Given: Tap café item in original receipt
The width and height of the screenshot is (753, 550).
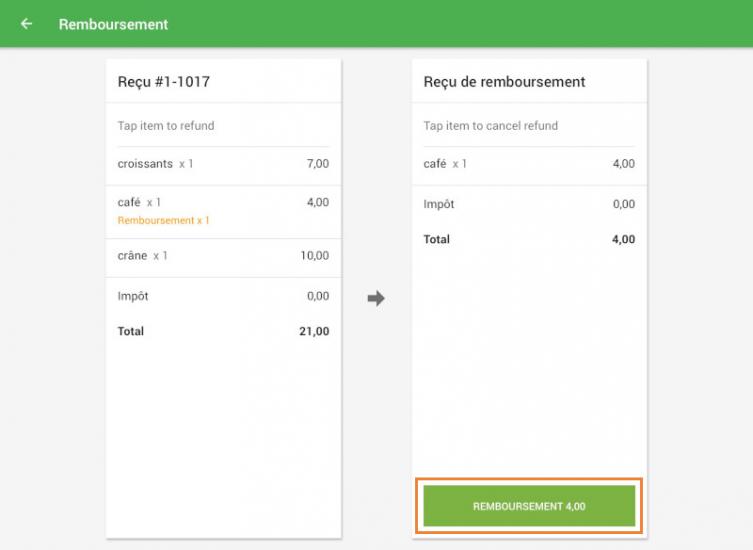Looking at the screenshot, I should [223, 211].
